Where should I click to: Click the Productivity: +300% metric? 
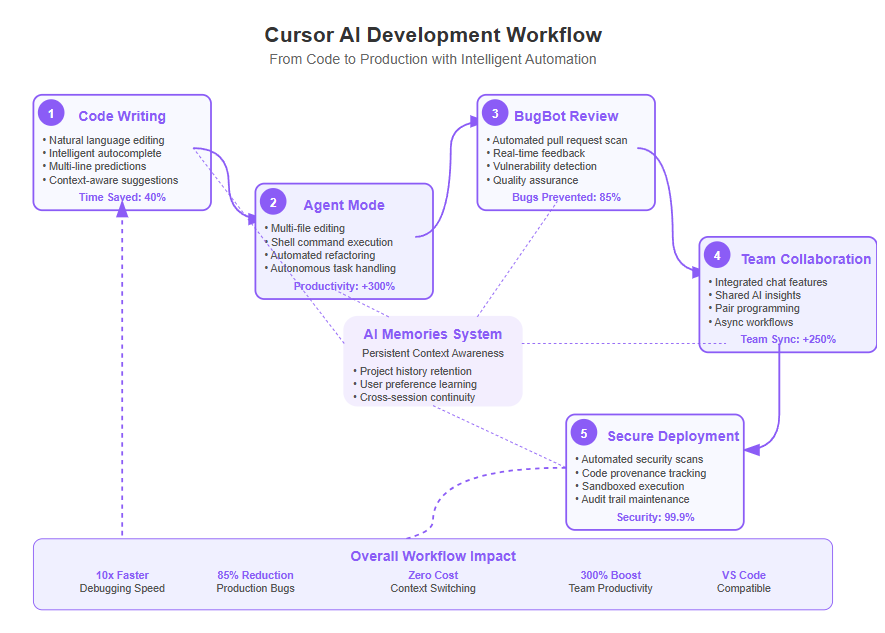(344, 286)
